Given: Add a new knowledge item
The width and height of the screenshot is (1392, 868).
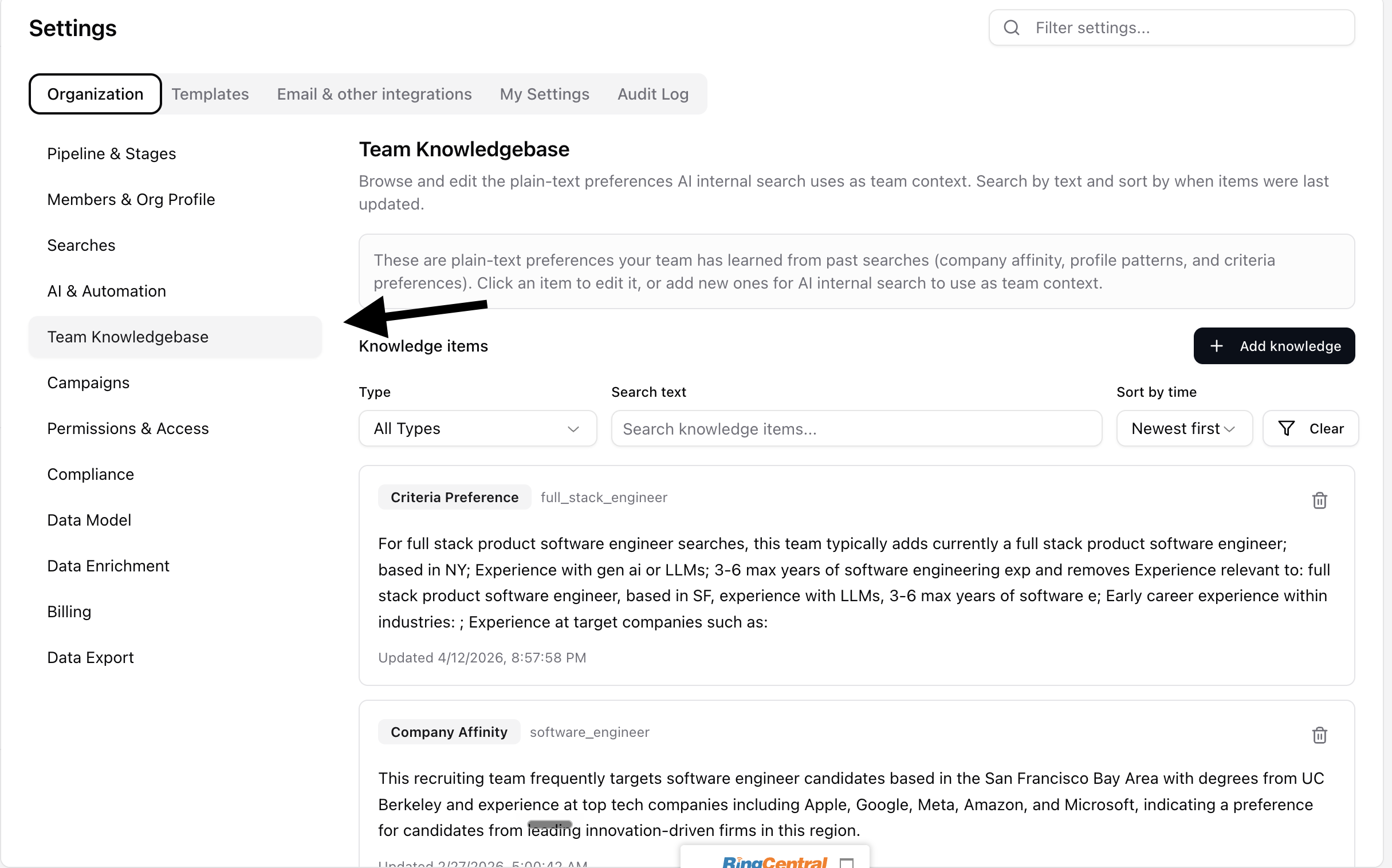Looking at the screenshot, I should click(1273, 346).
